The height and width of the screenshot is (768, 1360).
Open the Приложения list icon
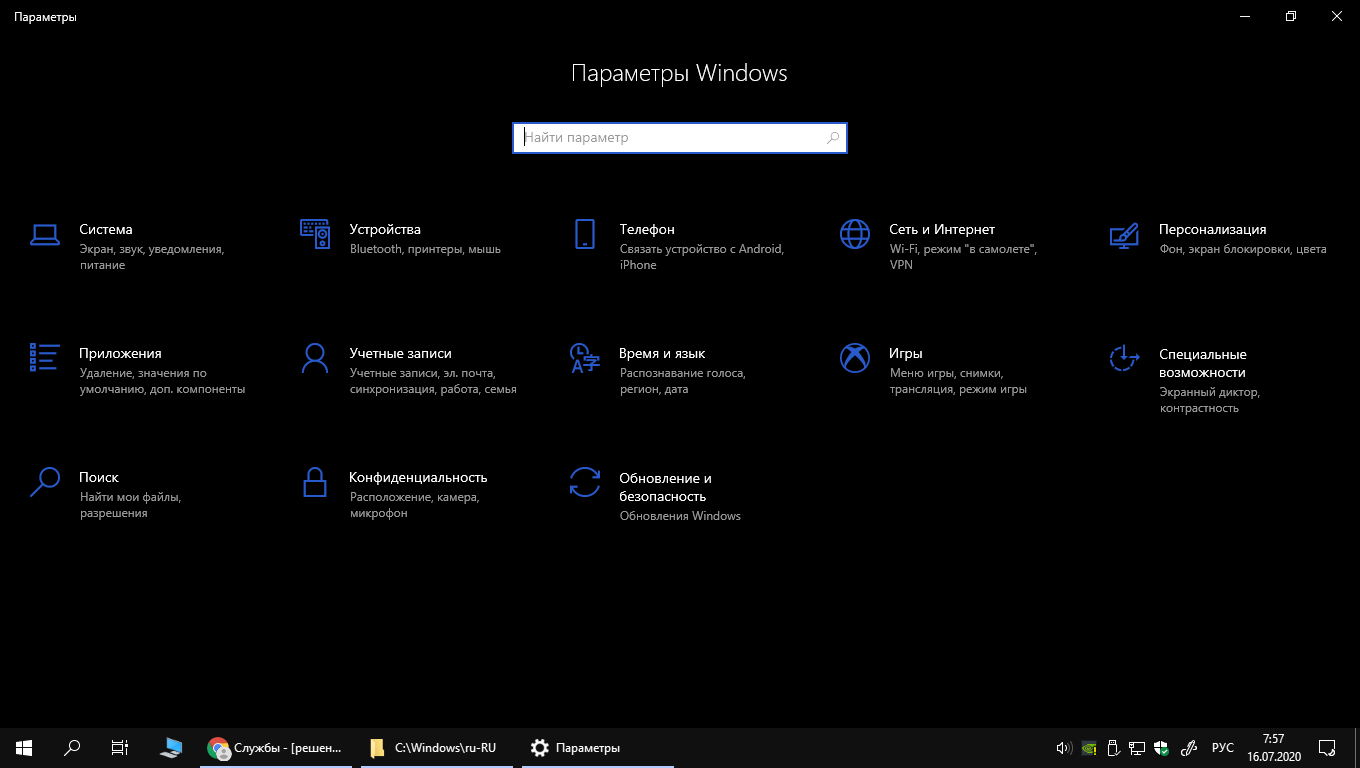(45, 357)
